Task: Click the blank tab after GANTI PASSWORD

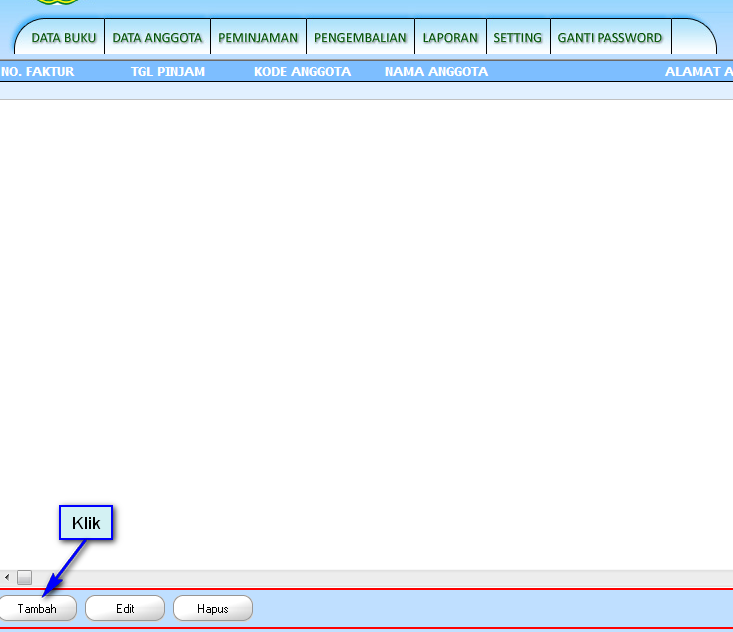Action: tap(692, 38)
